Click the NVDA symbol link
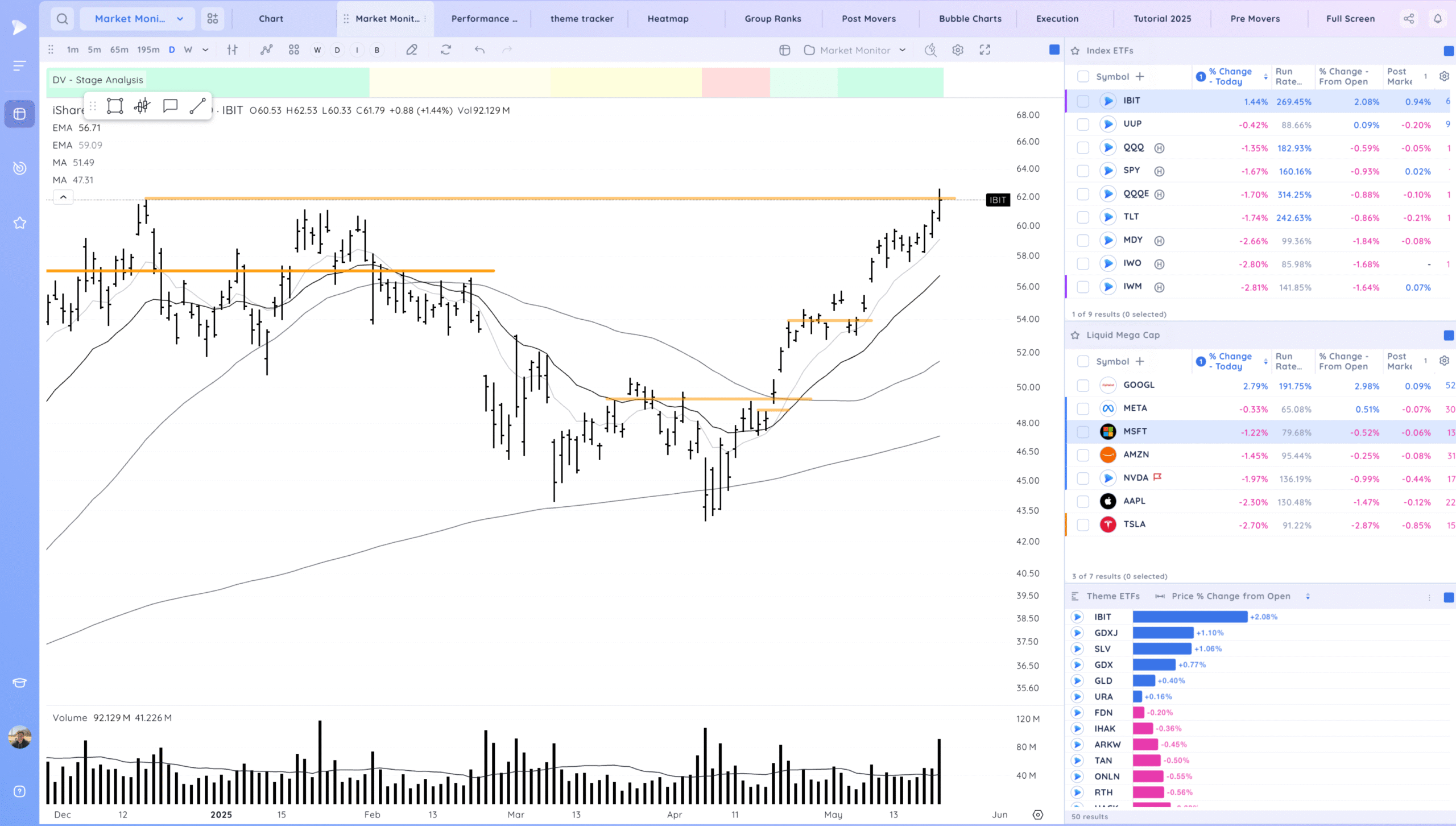This screenshot has width=1456, height=826. [x=1135, y=478]
